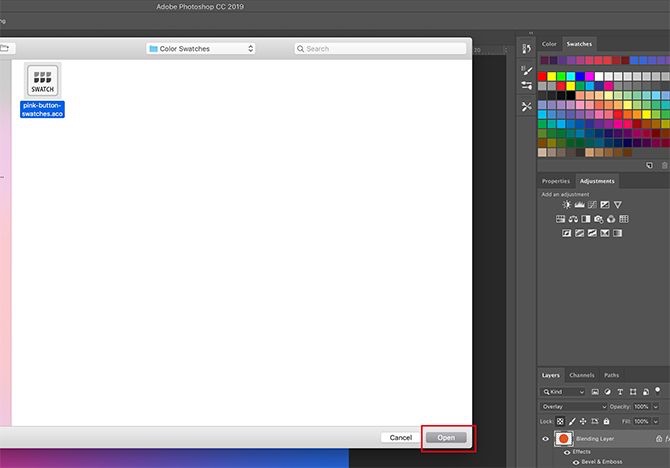Hide the Blending Layer with eye icon
The width and height of the screenshot is (670, 468).
point(546,439)
